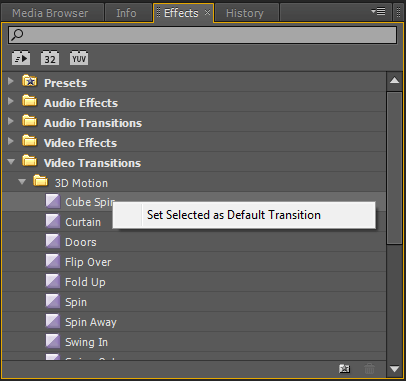Viewport: 406px width, 381px height.
Task: Select the Curtain transition name
Action: click(83, 222)
